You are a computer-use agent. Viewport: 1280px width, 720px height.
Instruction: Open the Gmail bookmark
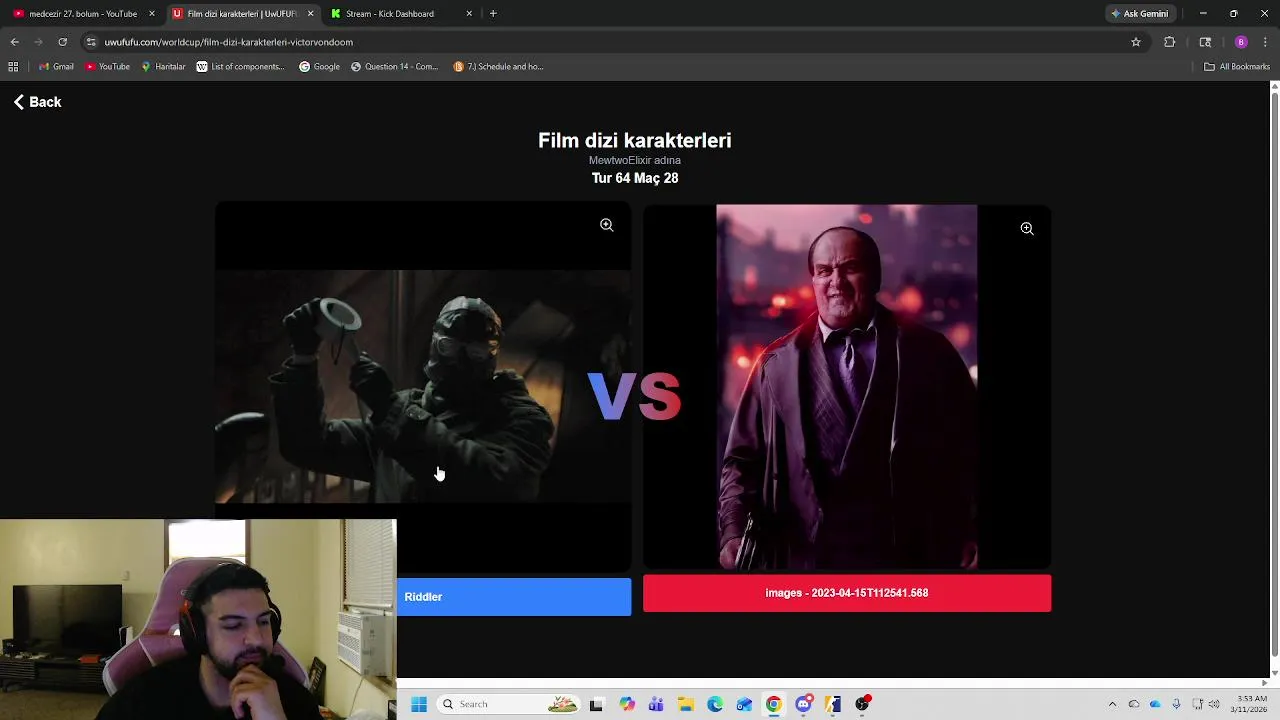[56, 67]
